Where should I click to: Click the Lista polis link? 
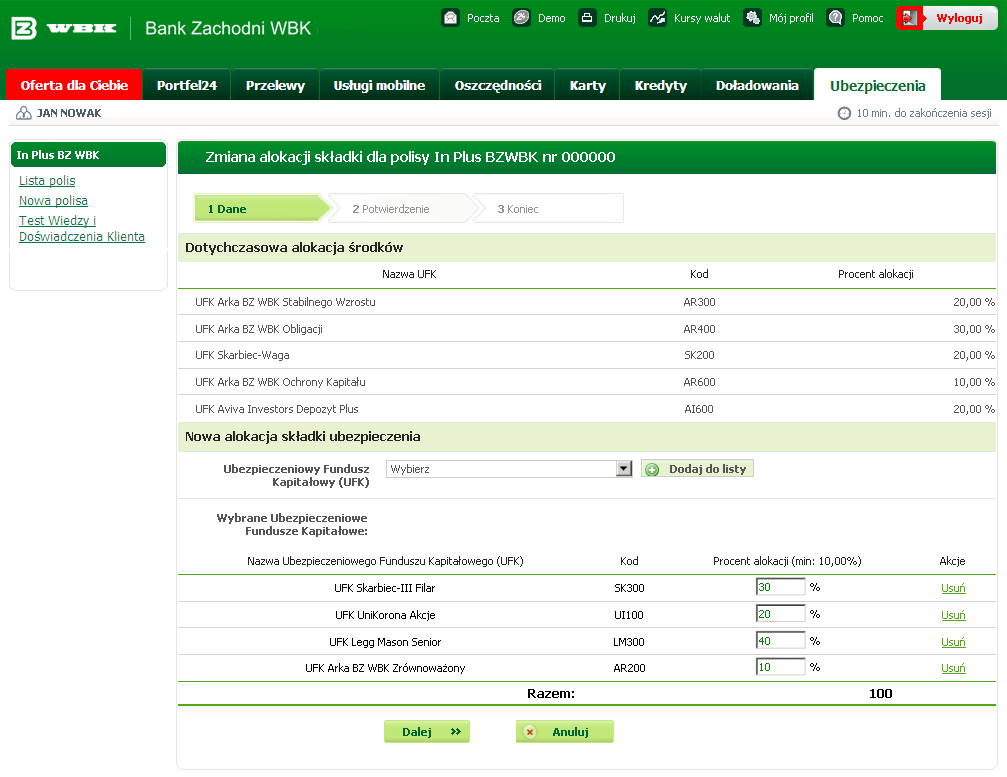[47, 180]
